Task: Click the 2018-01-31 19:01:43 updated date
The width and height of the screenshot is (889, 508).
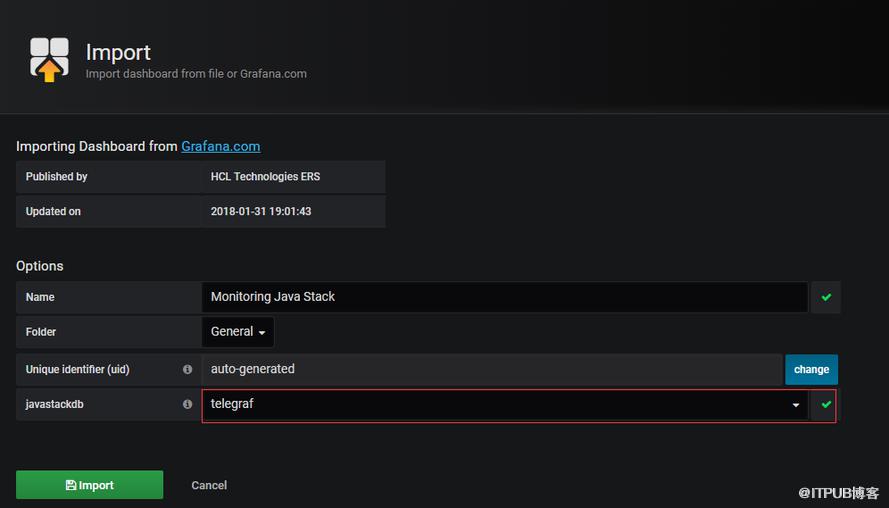Action: (x=261, y=211)
